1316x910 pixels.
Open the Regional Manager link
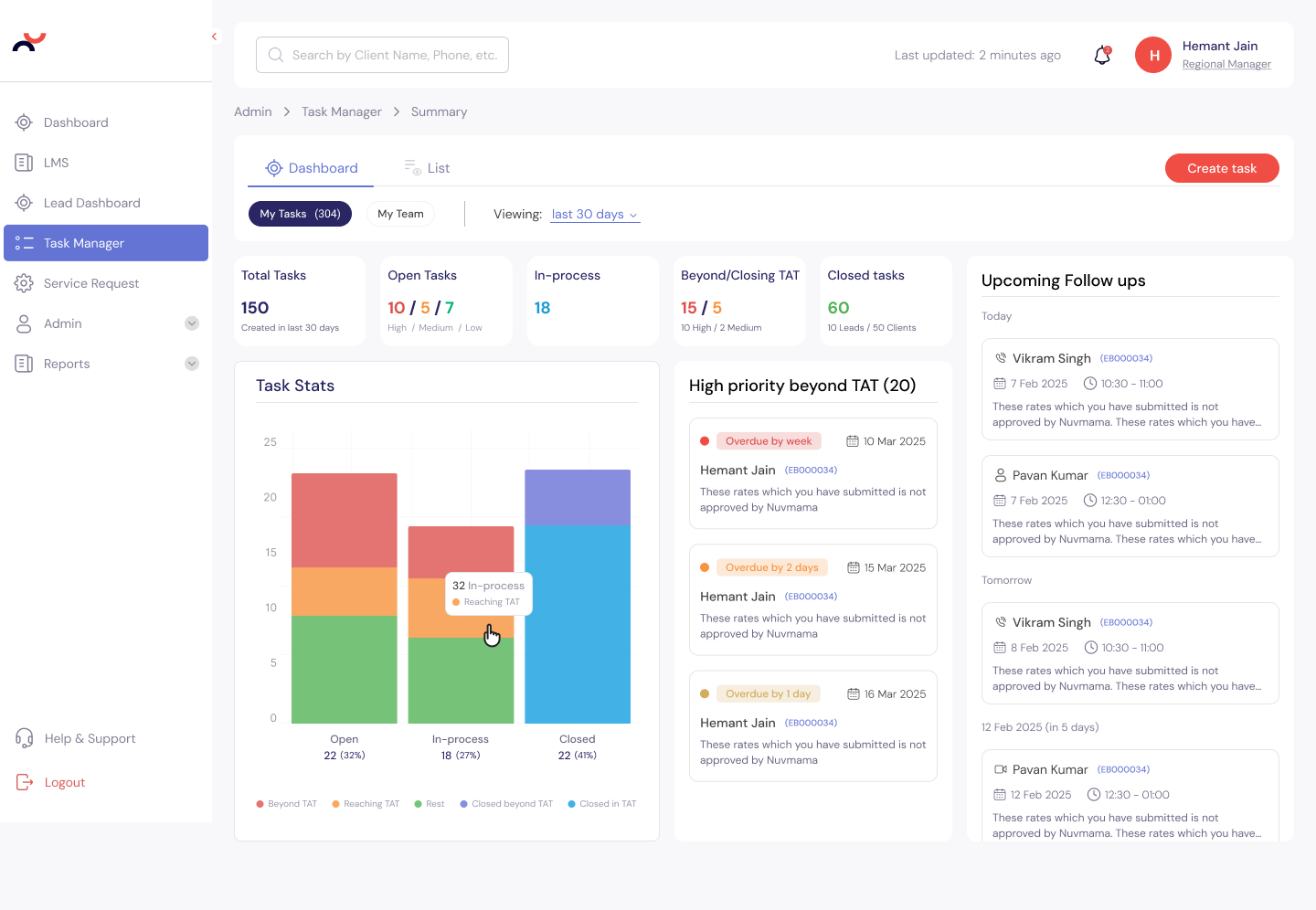pos(1226,65)
